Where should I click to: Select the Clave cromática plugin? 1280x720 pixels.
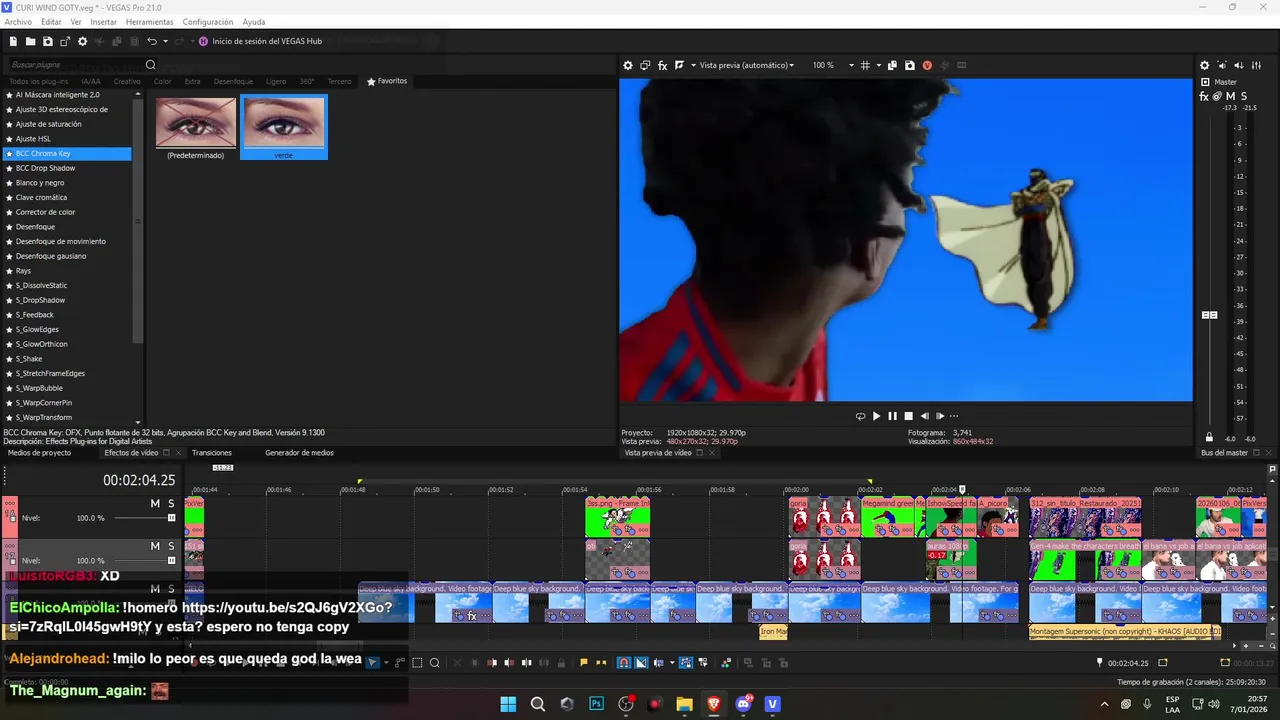coord(67,197)
